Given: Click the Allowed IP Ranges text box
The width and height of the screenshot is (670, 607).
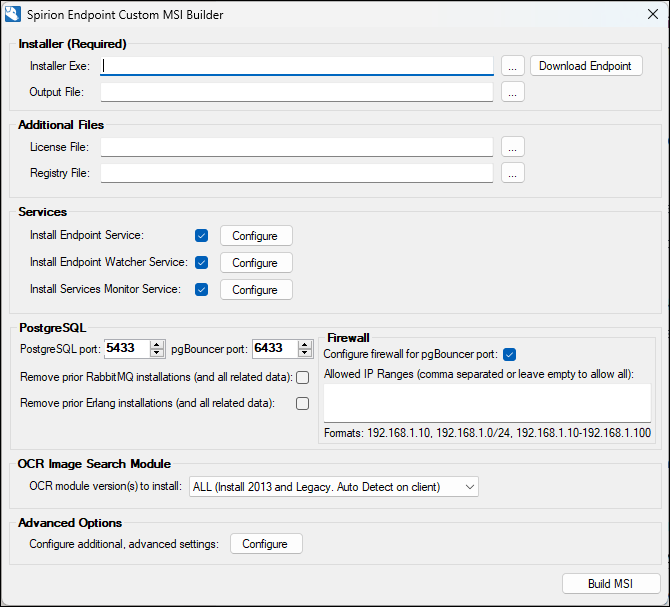Looking at the screenshot, I should [x=487, y=402].
